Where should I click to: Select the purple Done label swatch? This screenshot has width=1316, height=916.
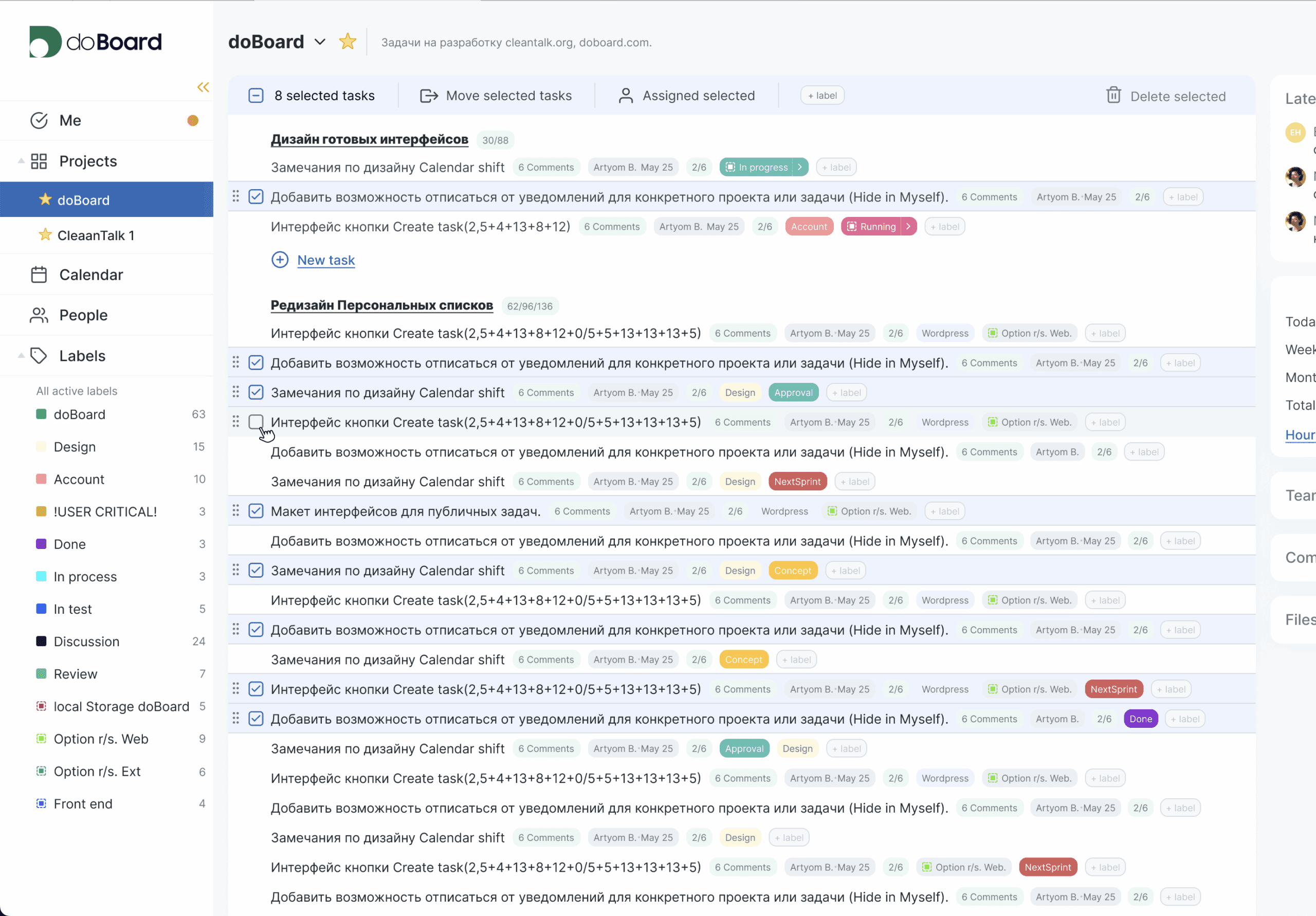[x=41, y=544]
